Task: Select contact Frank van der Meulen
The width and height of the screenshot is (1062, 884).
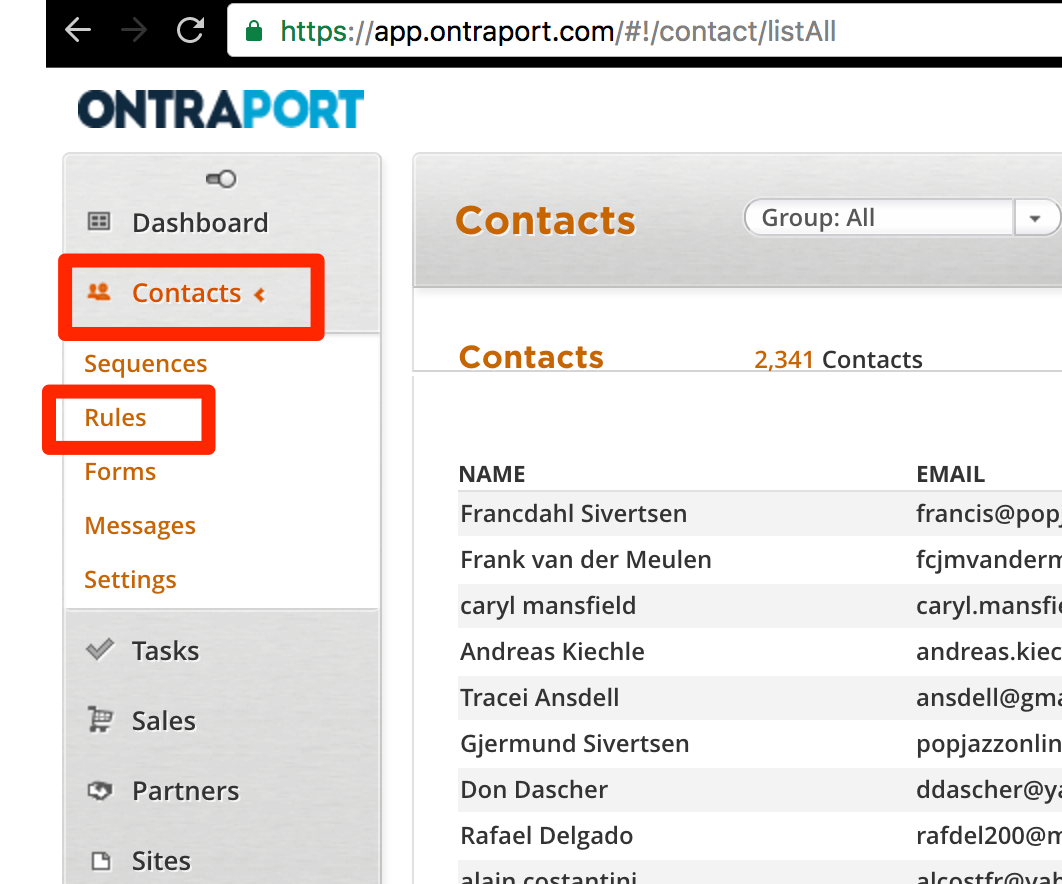Action: [x=586, y=560]
